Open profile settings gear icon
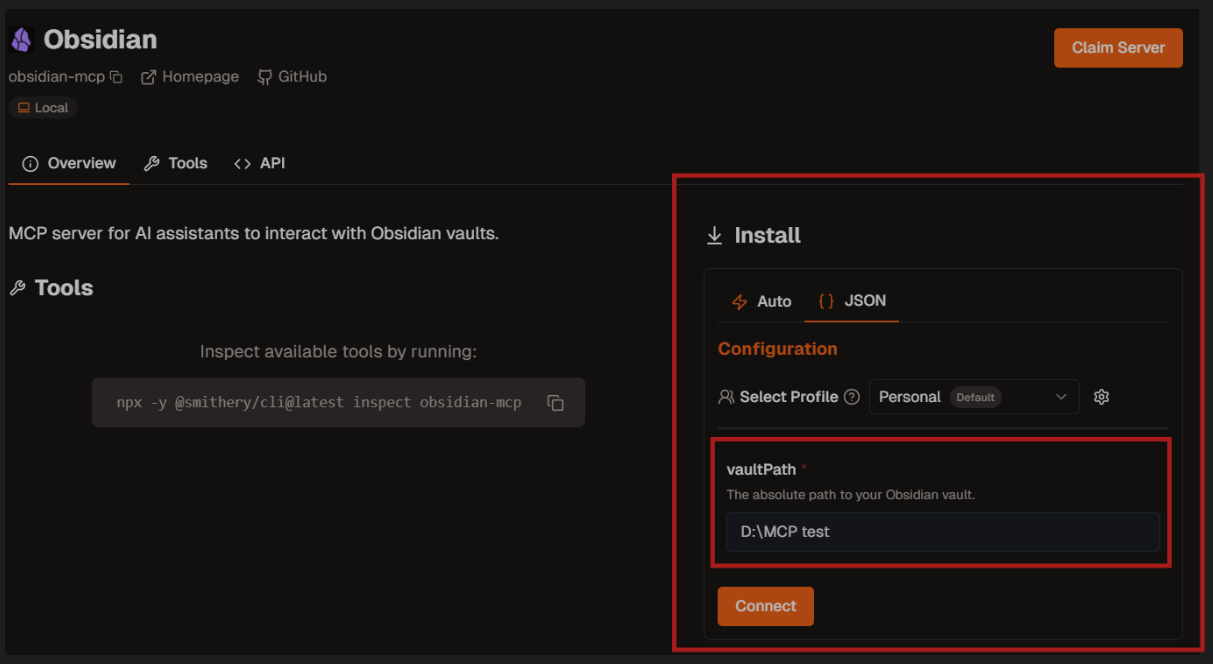The image size is (1213, 664). (x=1102, y=397)
